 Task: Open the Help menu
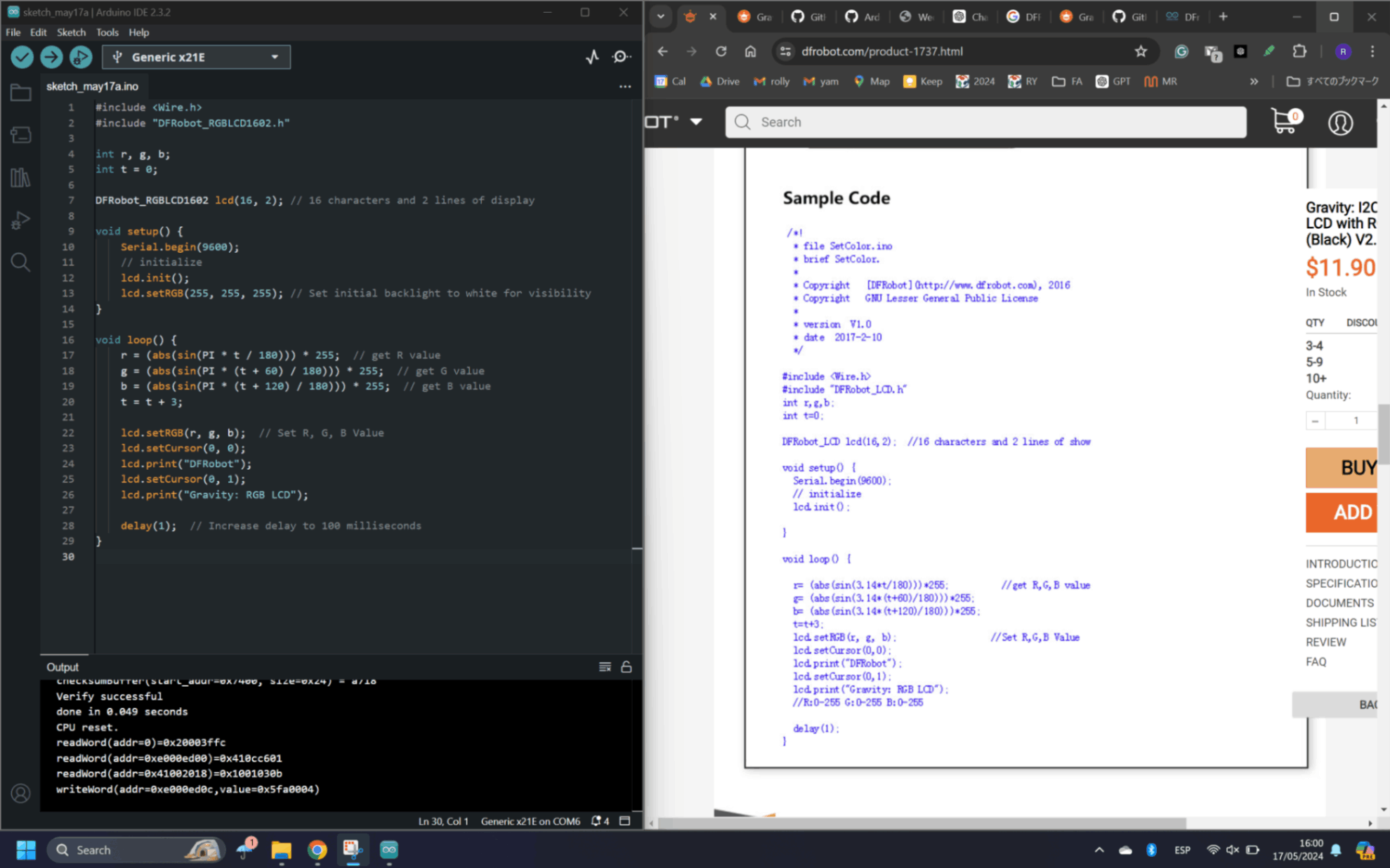pyautogui.click(x=139, y=32)
